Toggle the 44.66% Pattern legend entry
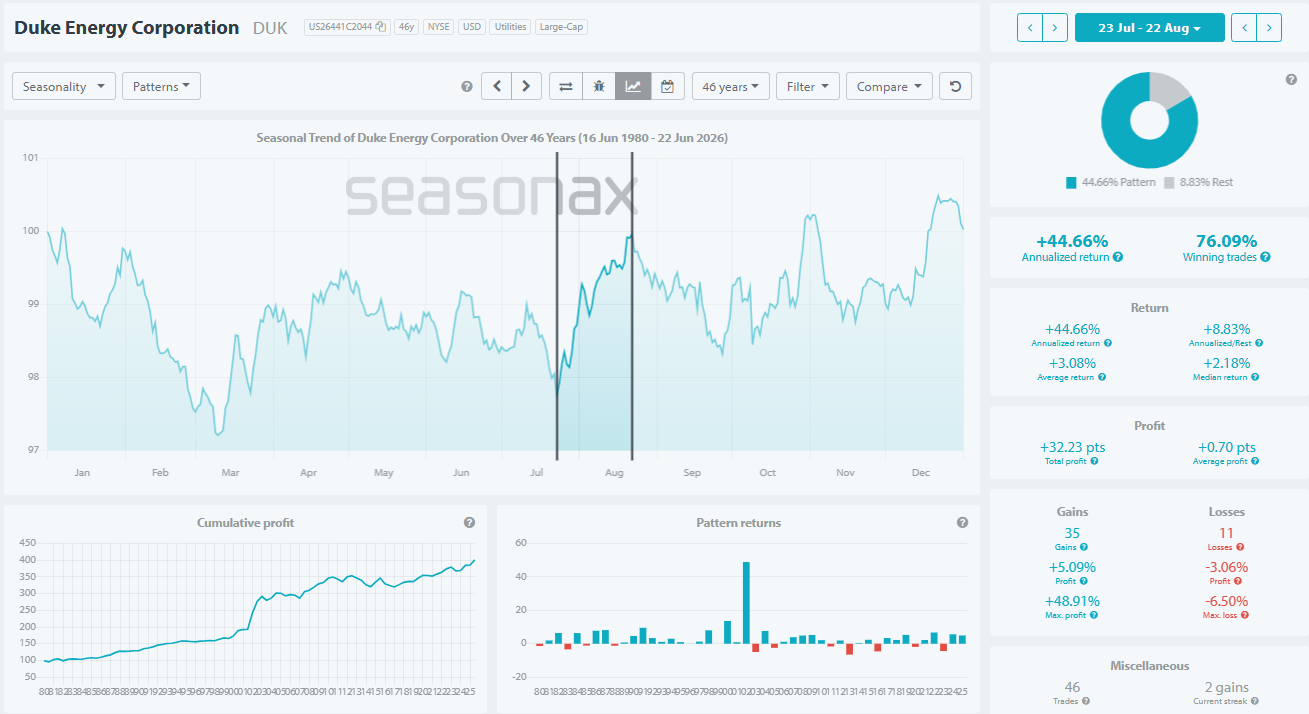 pos(1111,182)
